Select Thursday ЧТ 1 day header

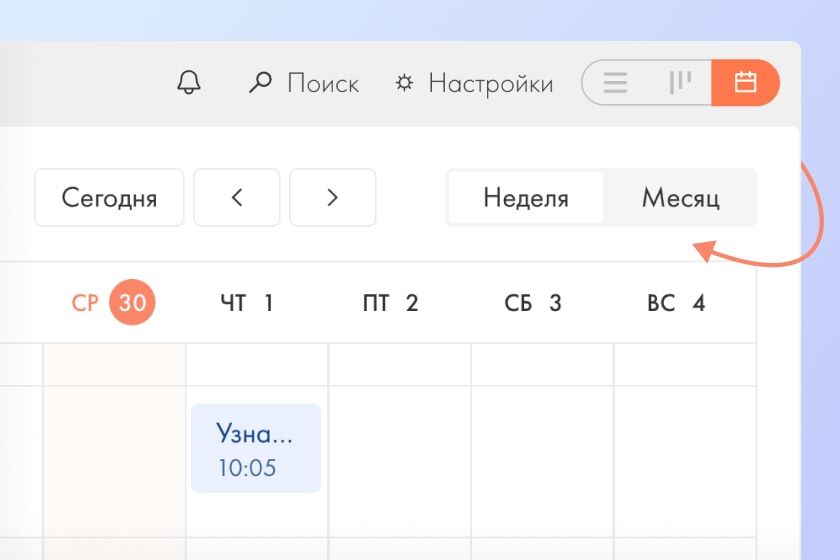pos(247,303)
